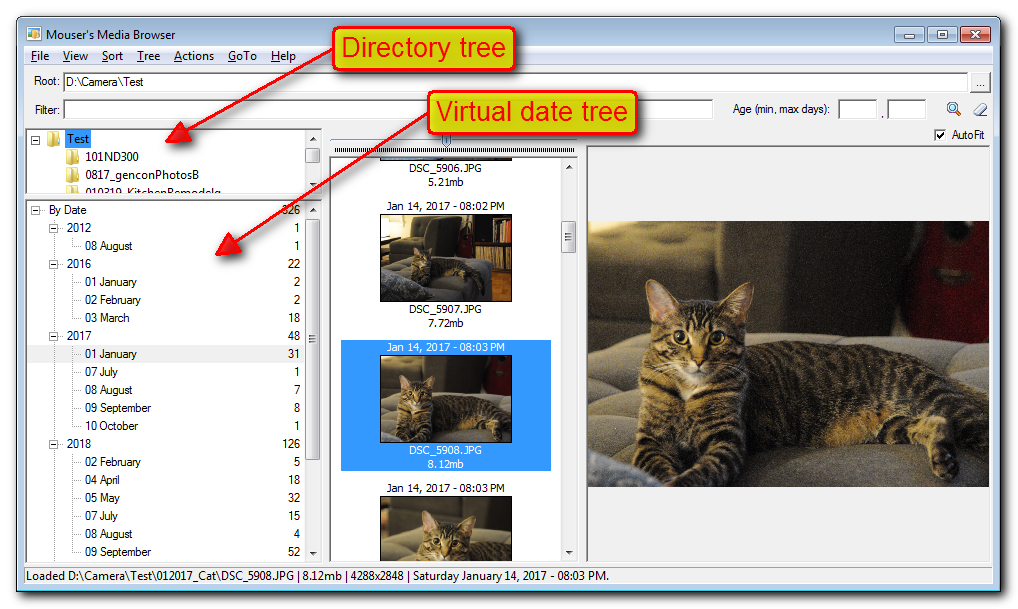The width and height of the screenshot is (1018, 609).
Task: Open the Sort menu
Action: 112,56
